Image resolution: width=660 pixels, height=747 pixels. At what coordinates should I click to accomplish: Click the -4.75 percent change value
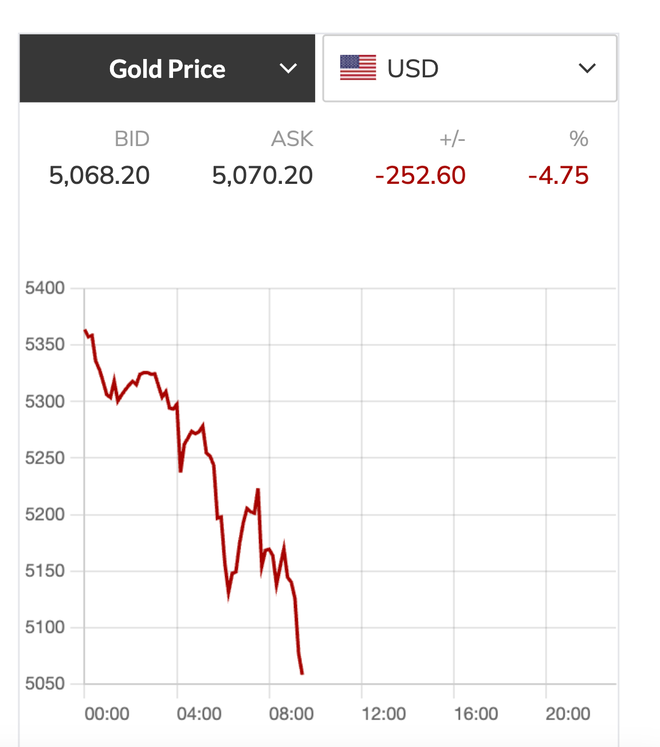coord(558,176)
